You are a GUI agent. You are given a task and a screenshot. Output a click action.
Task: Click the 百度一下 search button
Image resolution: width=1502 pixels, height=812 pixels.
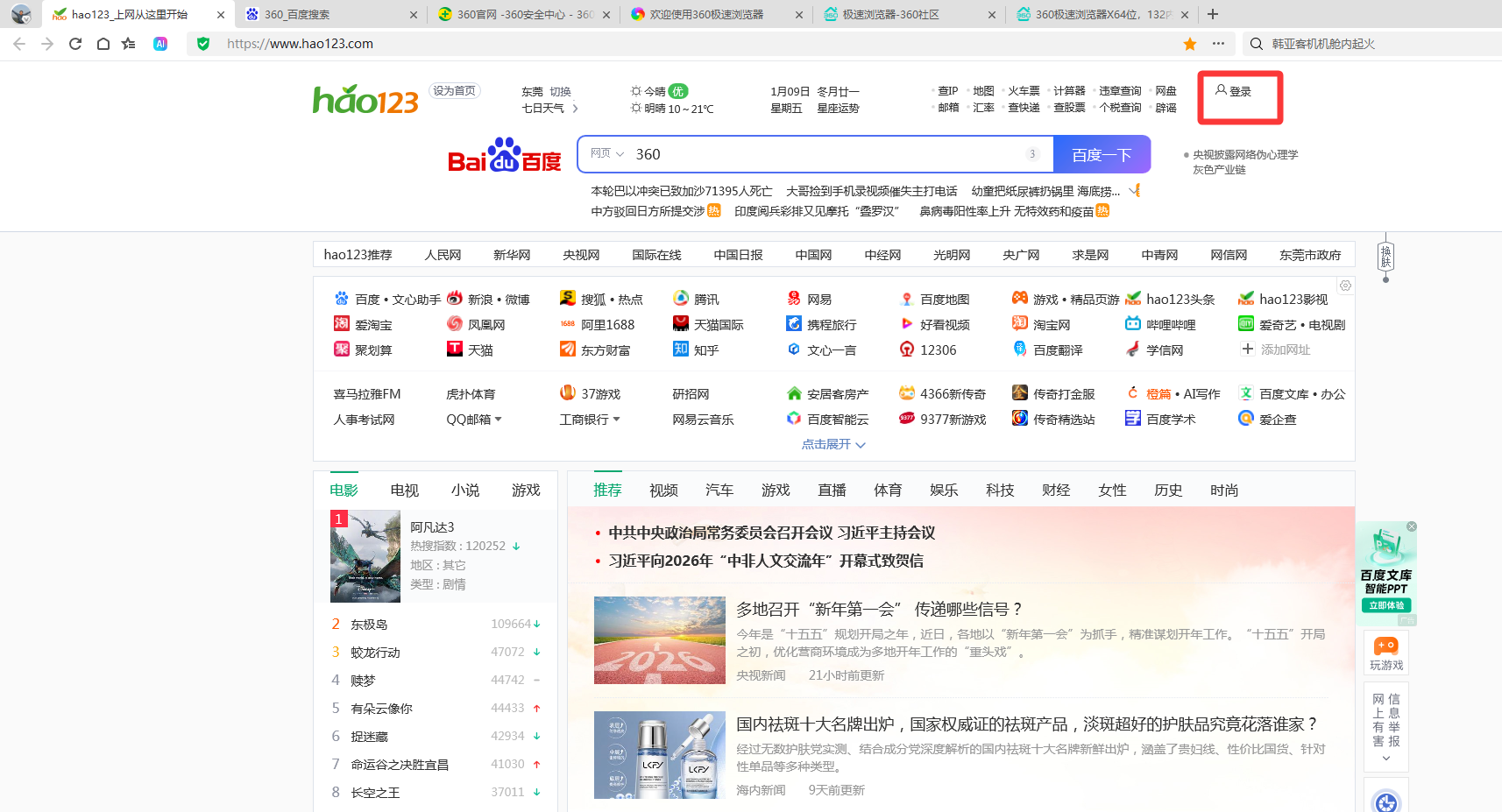(1102, 153)
